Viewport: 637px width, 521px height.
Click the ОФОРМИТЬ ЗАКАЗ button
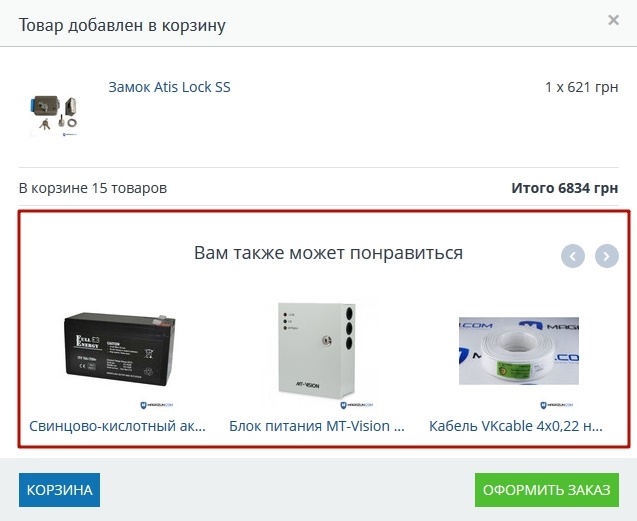pyautogui.click(x=547, y=490)
